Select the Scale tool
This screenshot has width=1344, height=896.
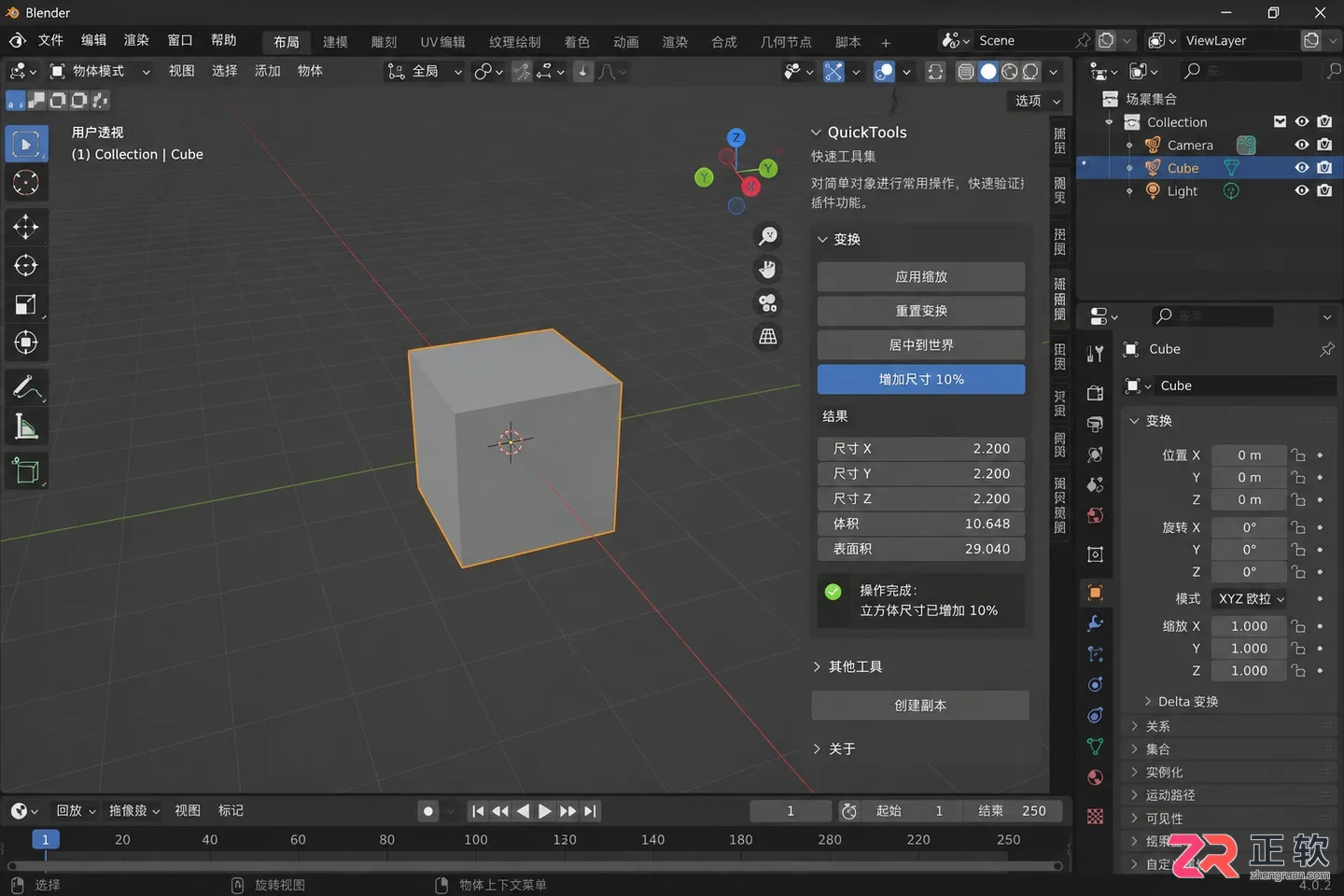click(26, 304)
